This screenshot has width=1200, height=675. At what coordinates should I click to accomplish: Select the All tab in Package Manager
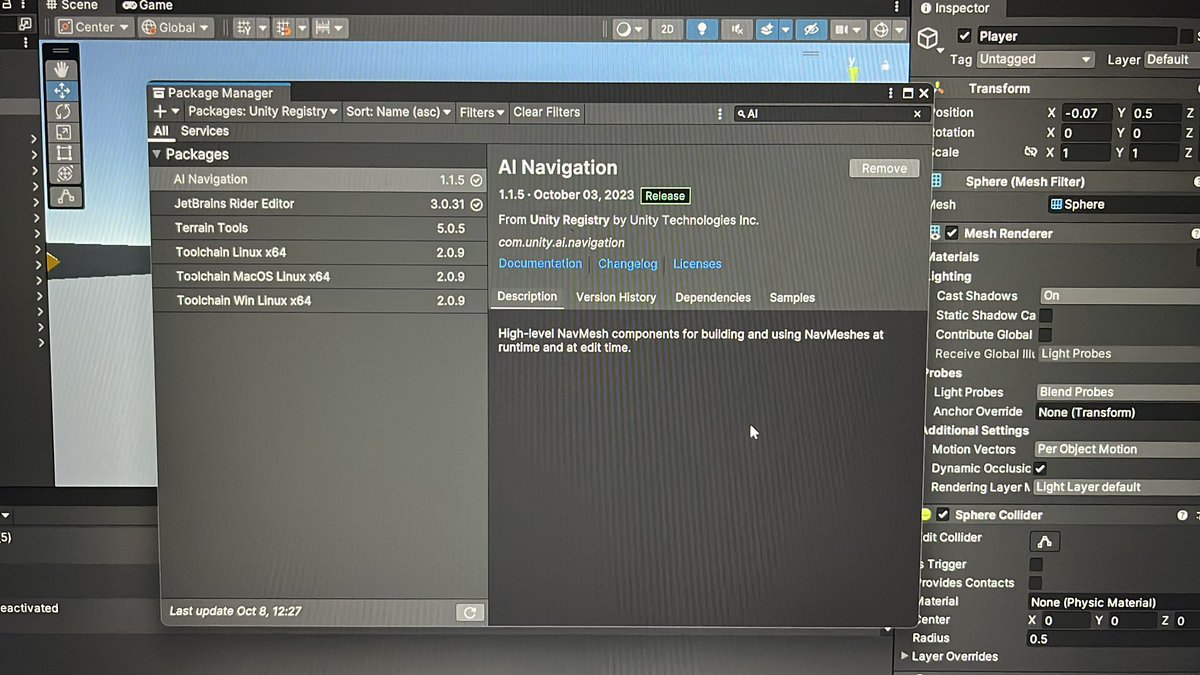click(x=161, y=131)
